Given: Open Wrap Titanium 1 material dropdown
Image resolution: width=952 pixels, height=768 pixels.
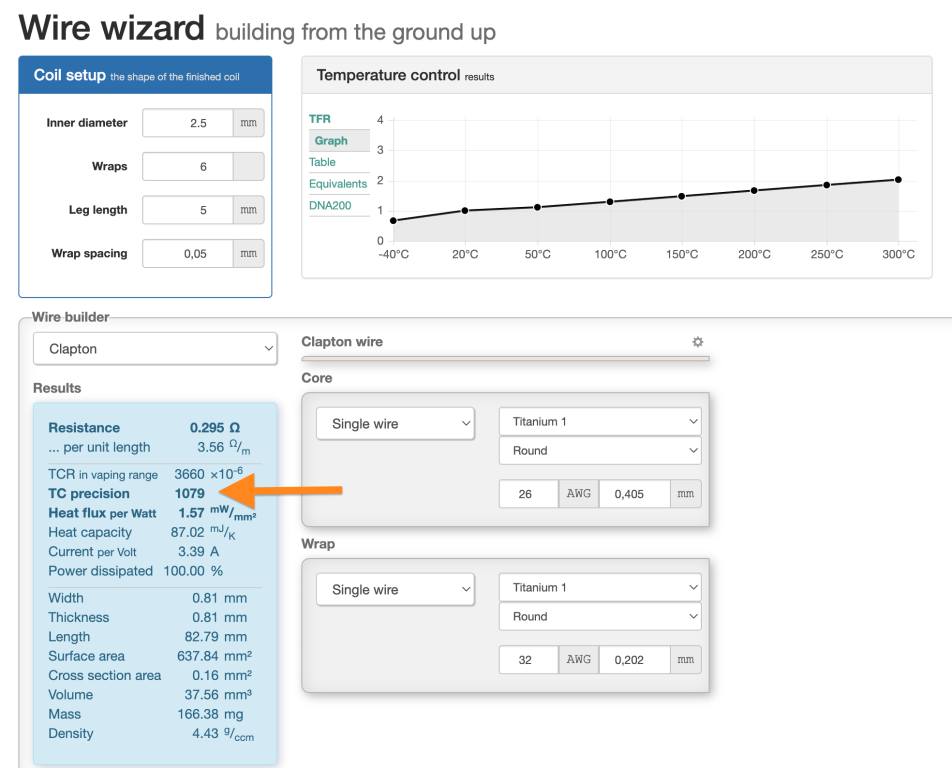Looking at the screenshot, I should (600, 587).
